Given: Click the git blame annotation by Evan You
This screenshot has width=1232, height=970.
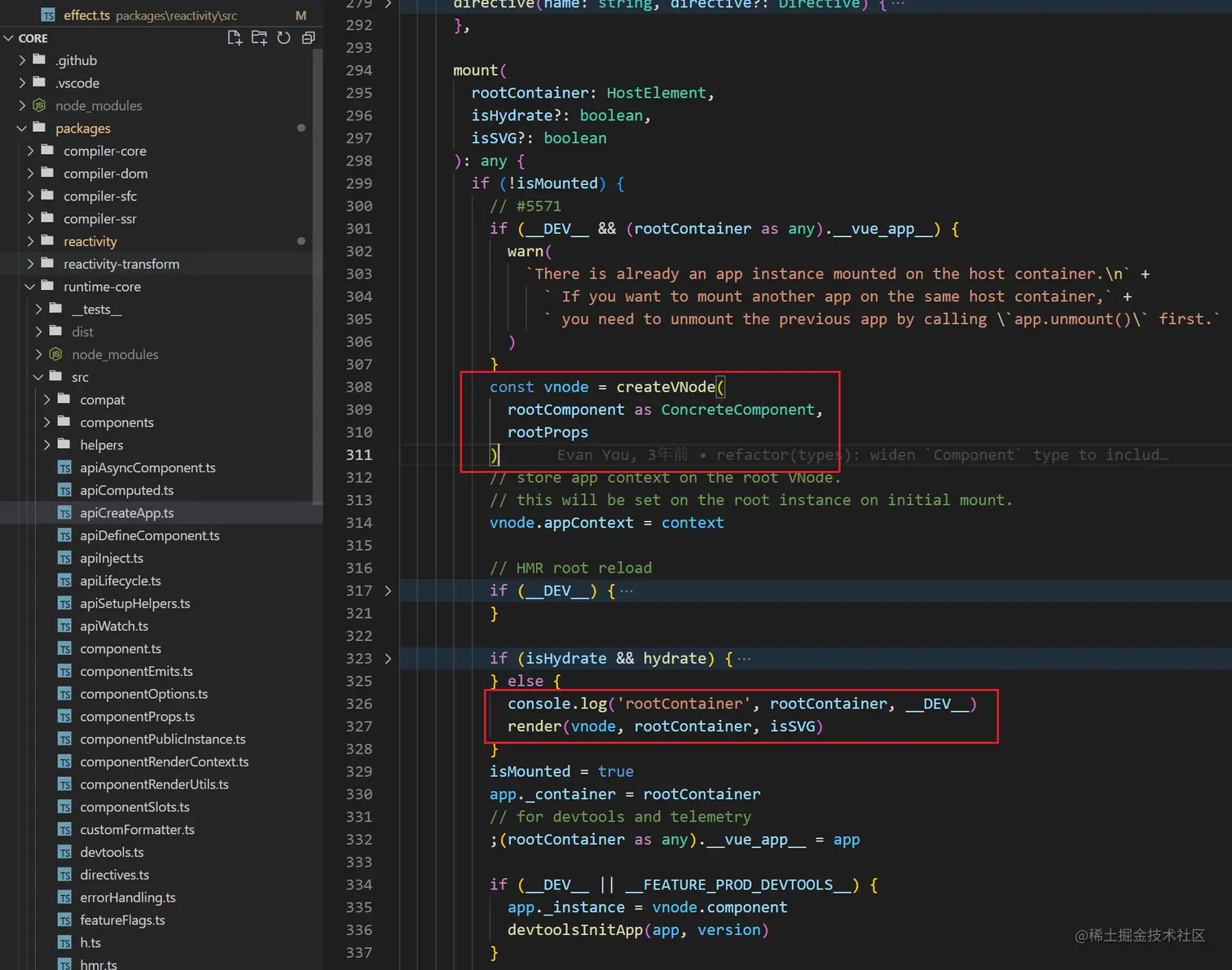Looking at the screenshot, I should coord(863,454).
